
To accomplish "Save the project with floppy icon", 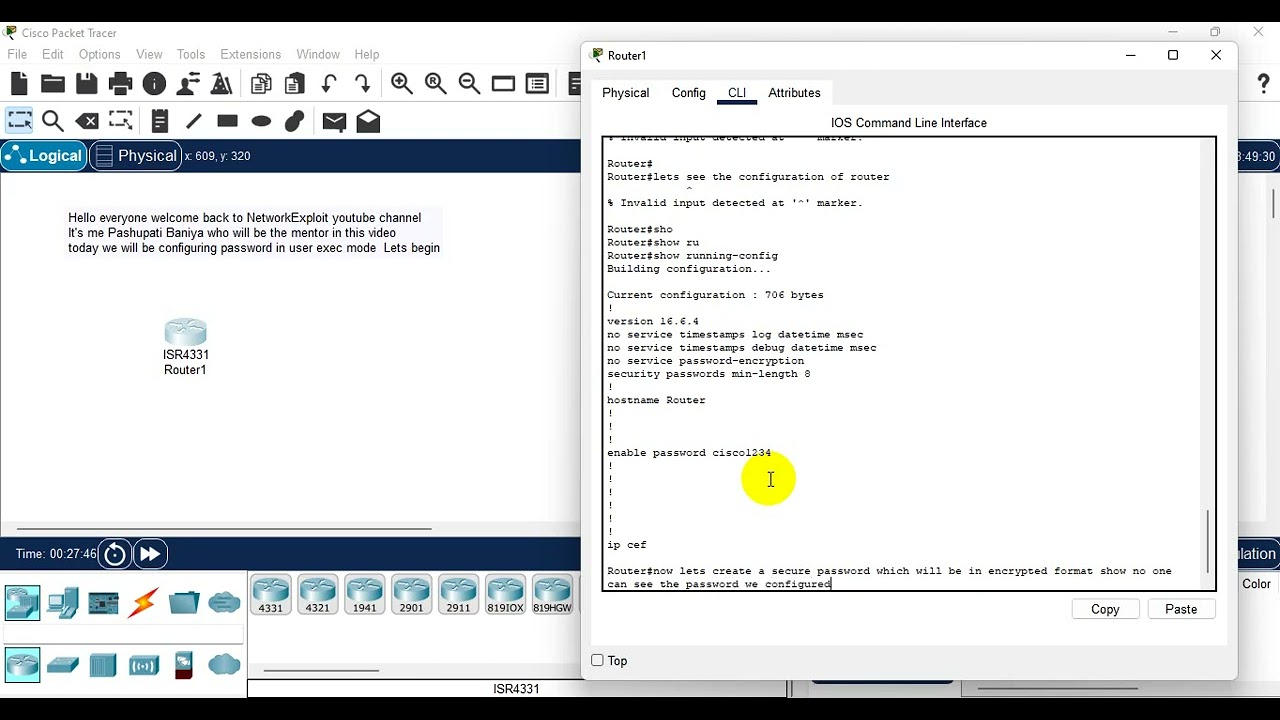I will coord(87,84).
